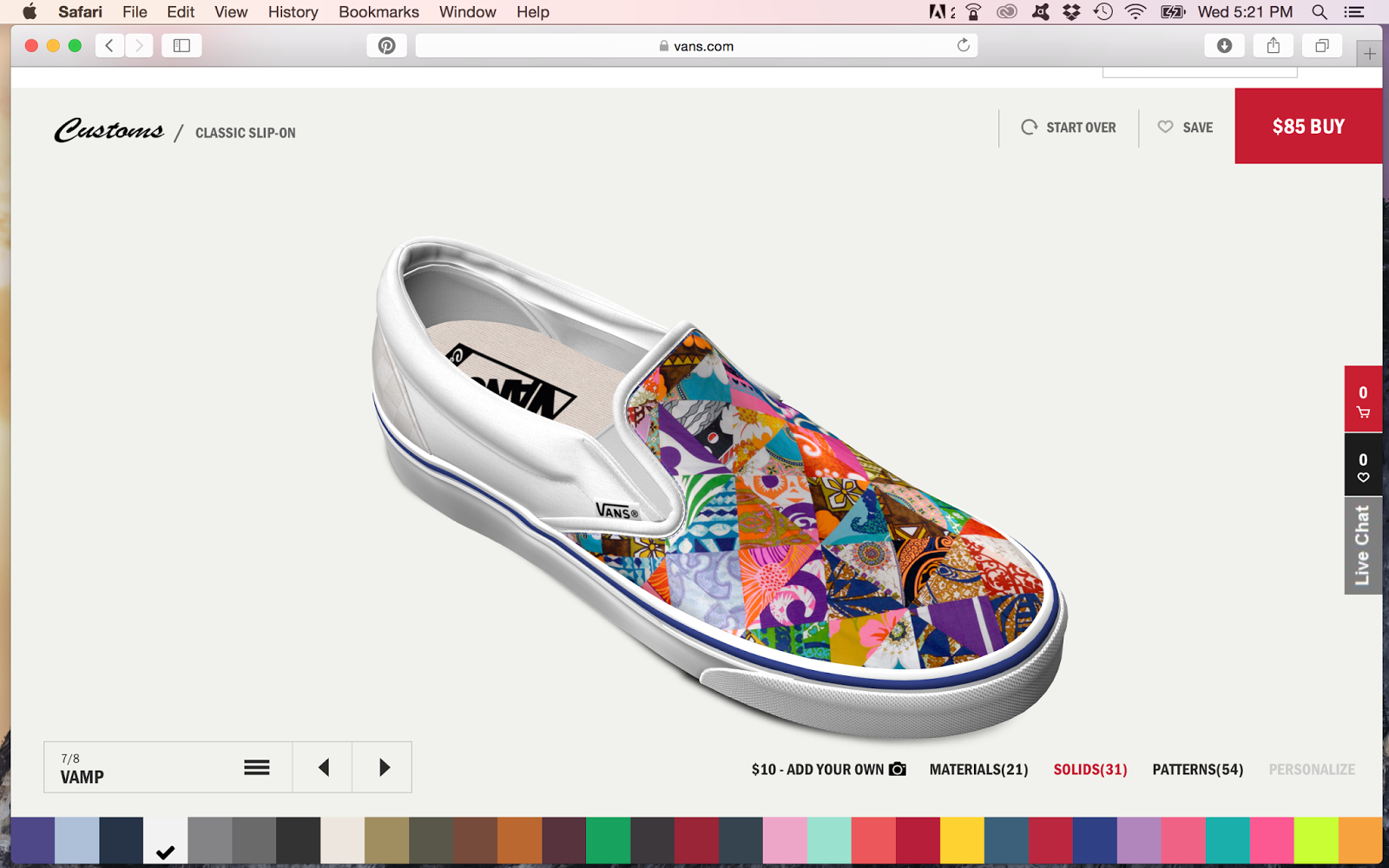Click the Start Over refresh icon

point(1029,127)
